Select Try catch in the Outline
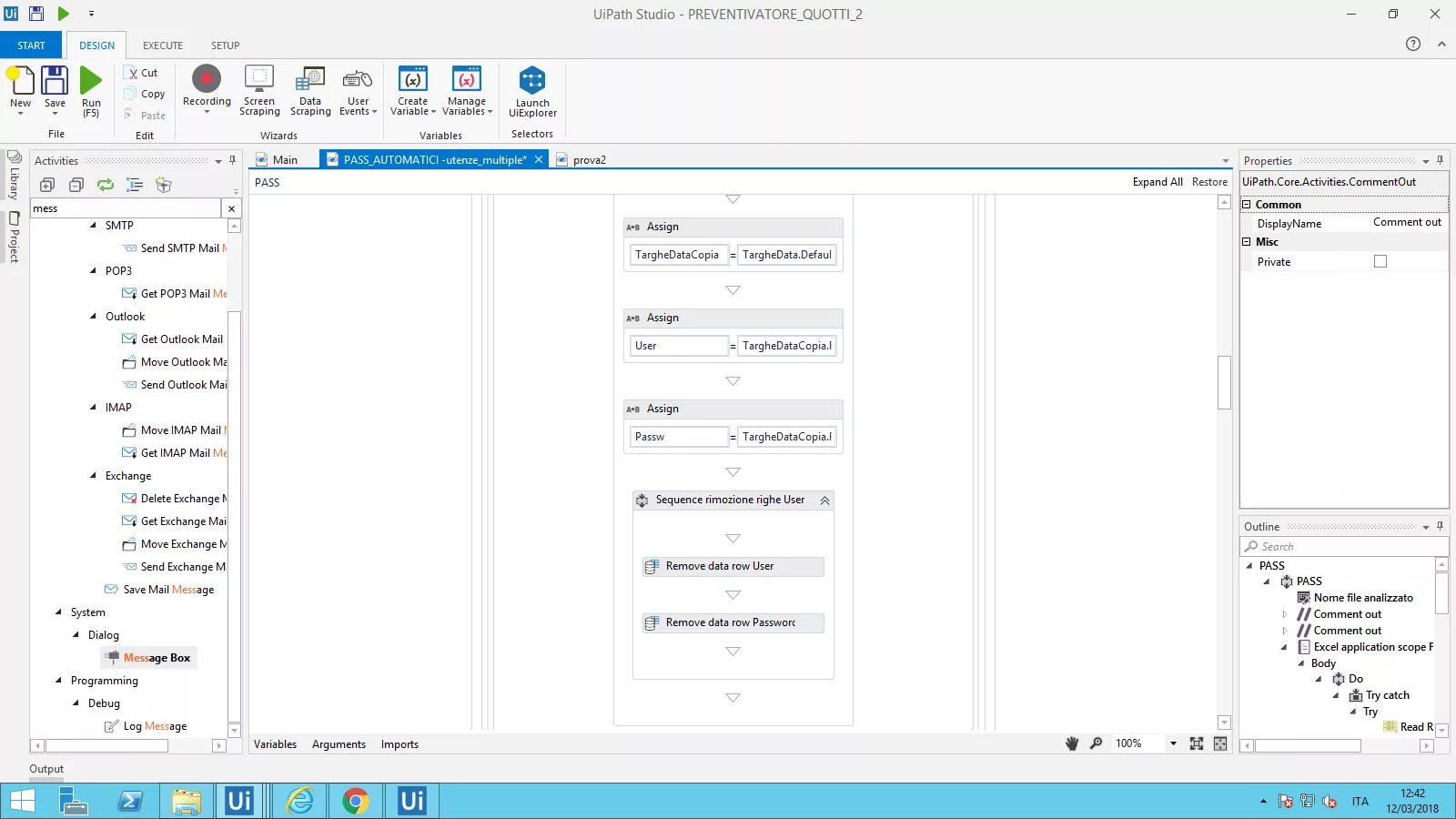 click(1379, 695)
